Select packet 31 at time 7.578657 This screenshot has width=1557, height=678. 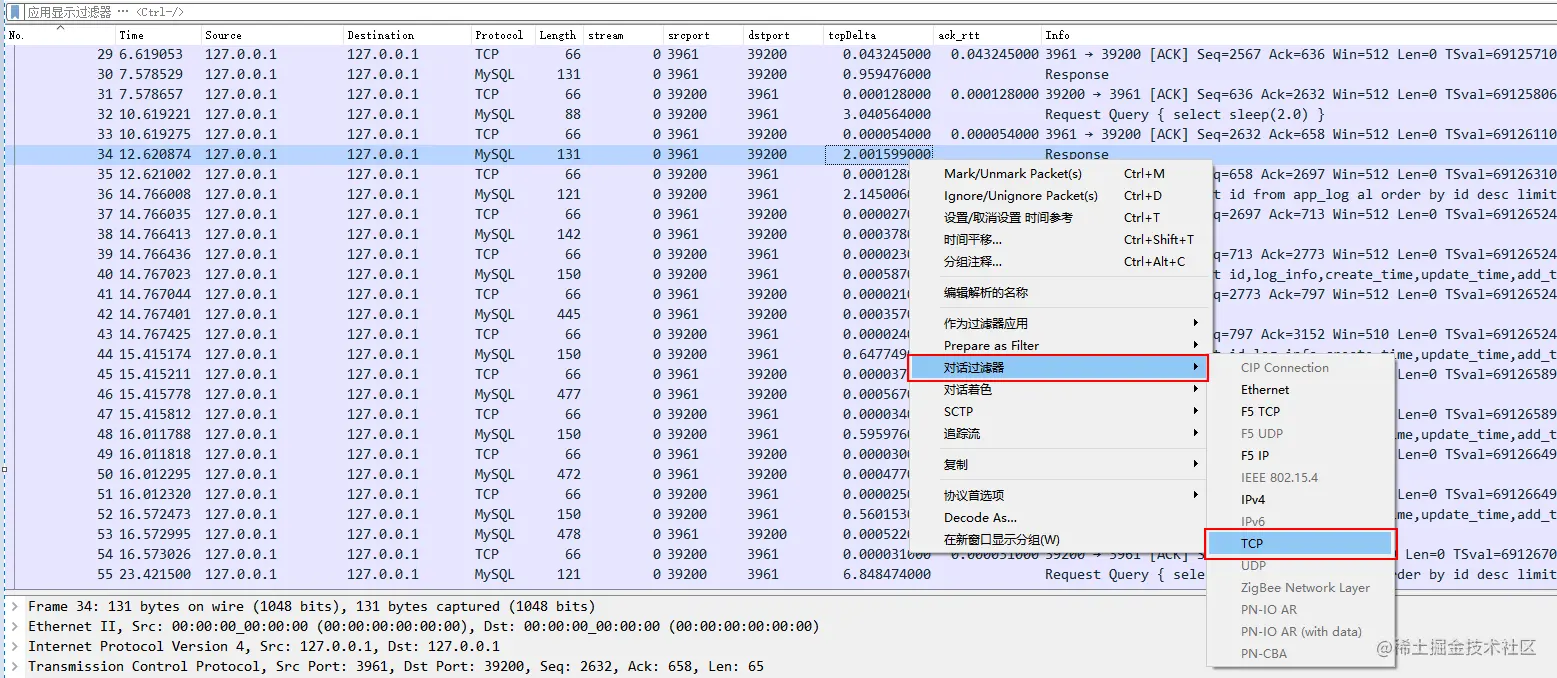coord(781,94)
